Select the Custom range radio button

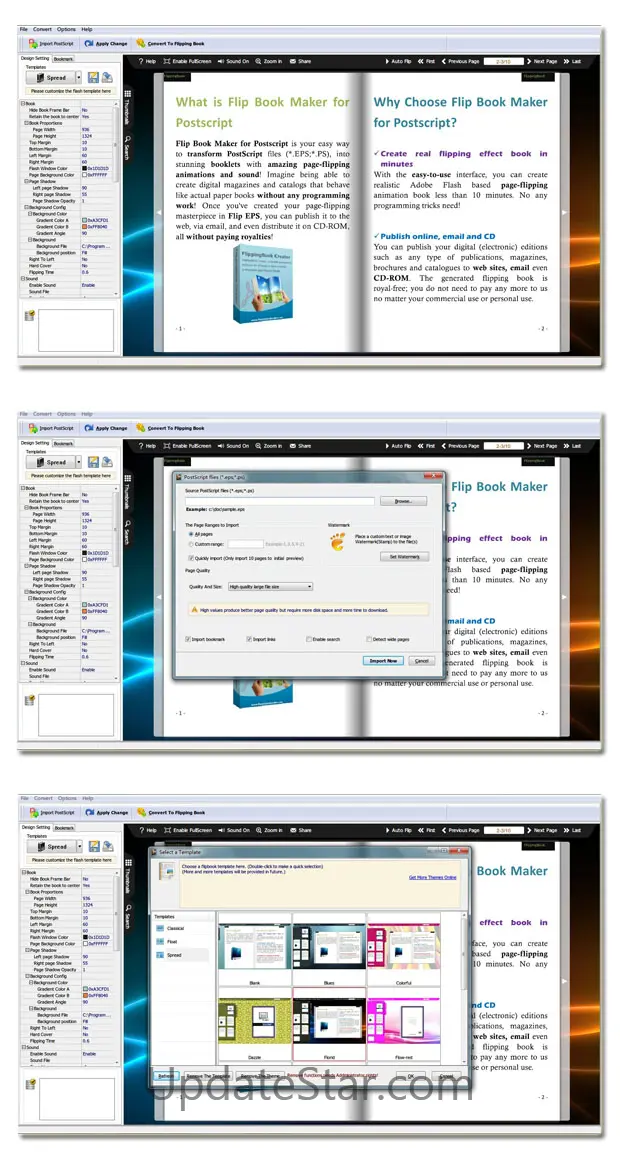tap(190, 544)
